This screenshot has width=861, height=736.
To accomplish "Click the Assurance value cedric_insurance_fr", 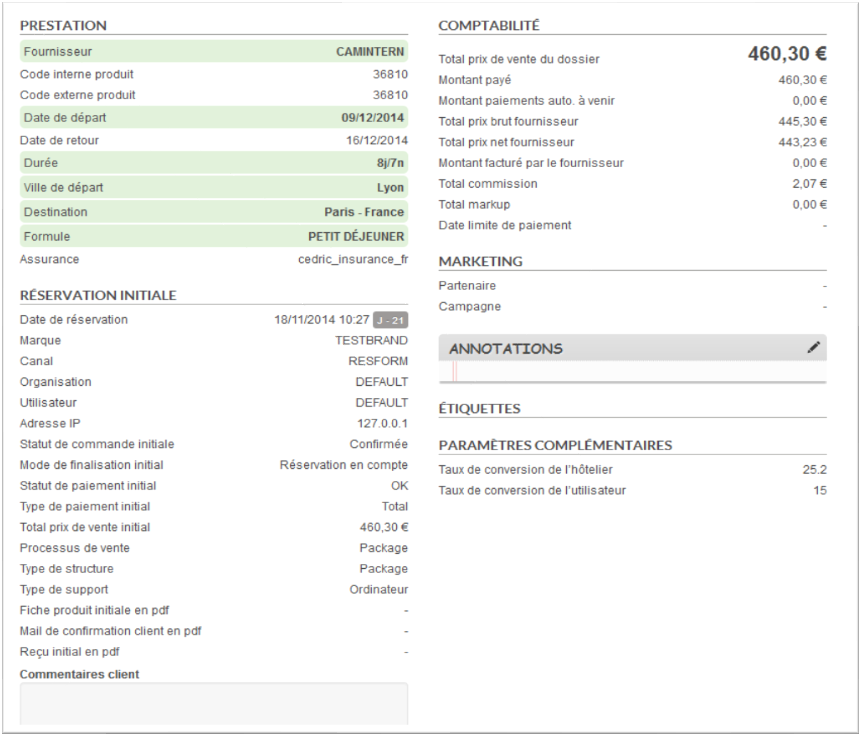I will [x=353, y=259].
